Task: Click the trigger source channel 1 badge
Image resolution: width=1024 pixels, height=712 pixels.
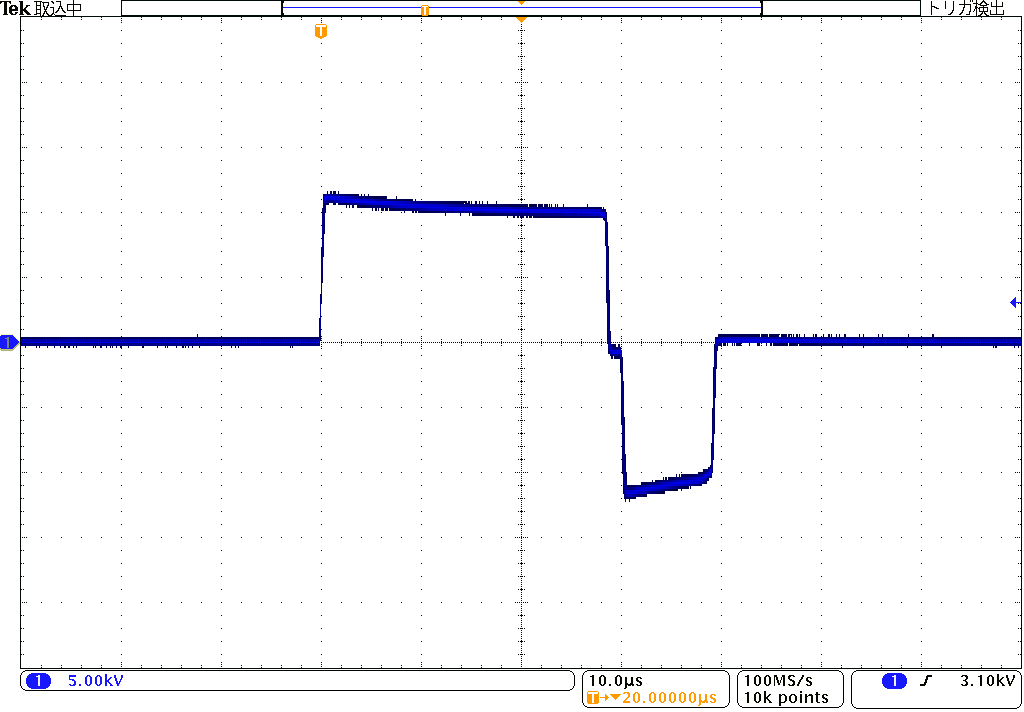Action: click(894, 681)
